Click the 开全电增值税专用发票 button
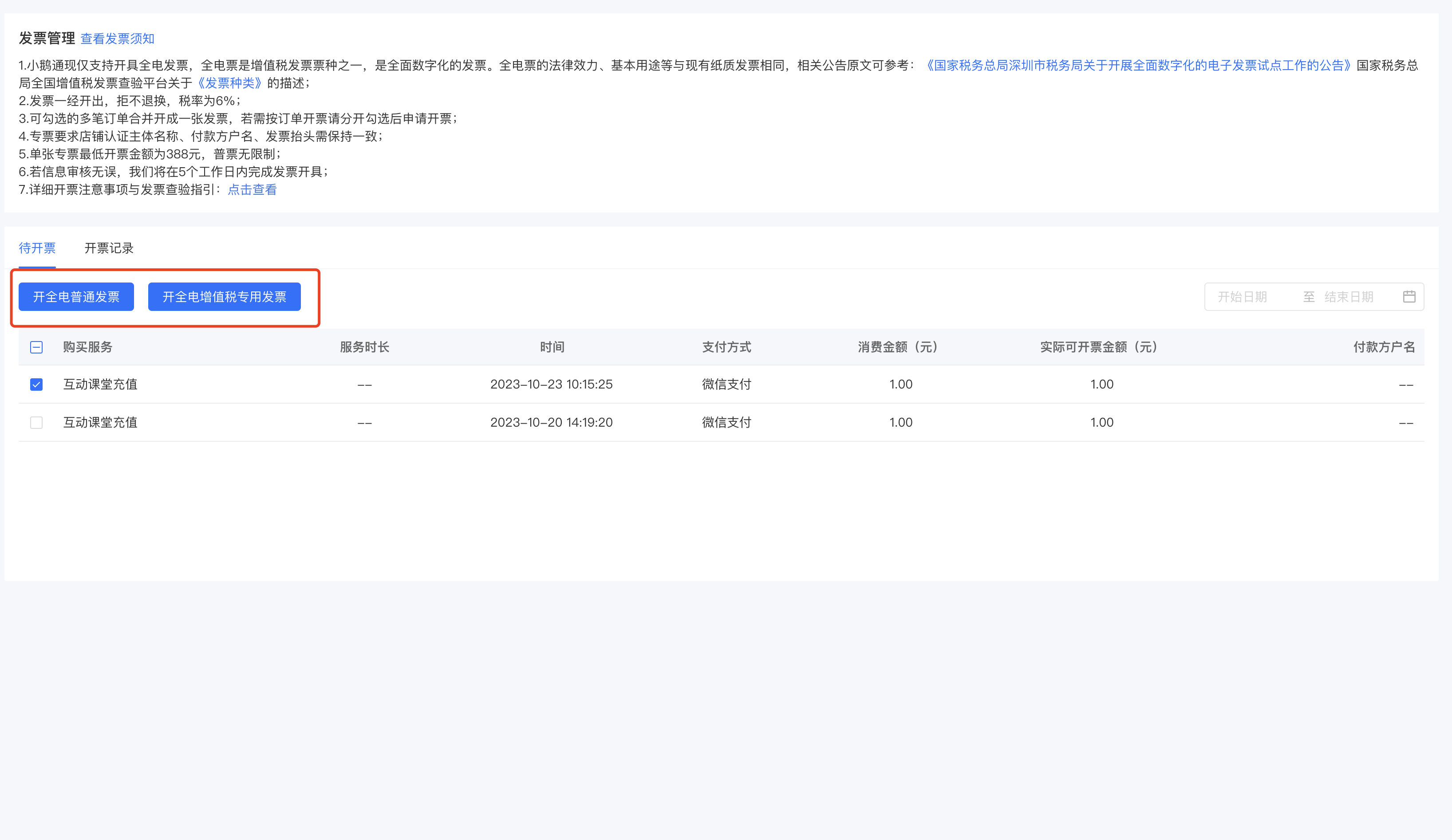The height and width of the screenshot is (840, 1452). (224, 297)
